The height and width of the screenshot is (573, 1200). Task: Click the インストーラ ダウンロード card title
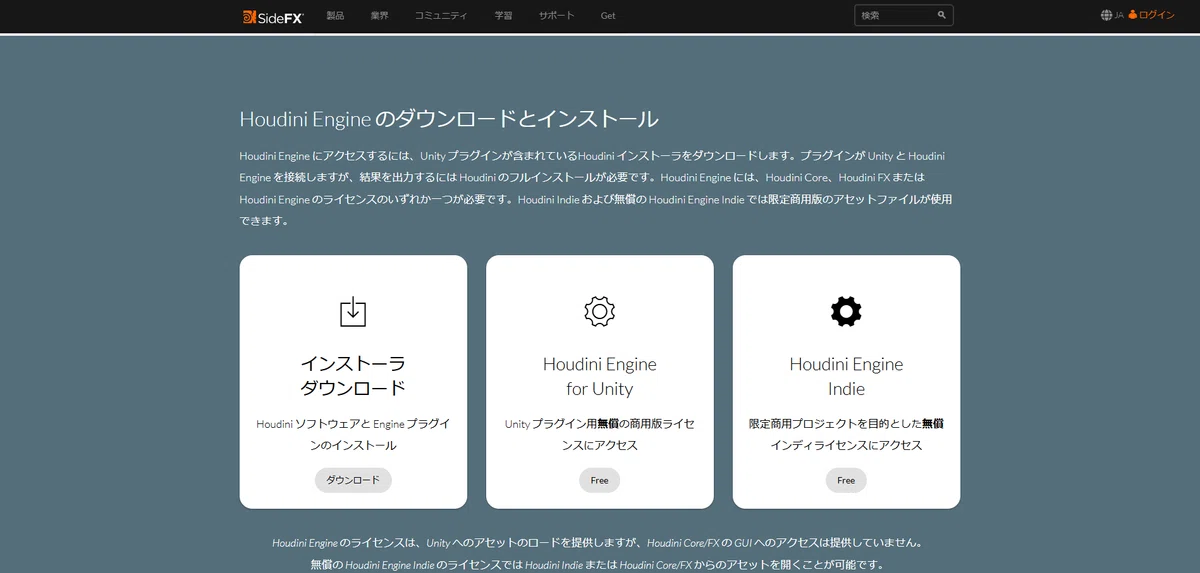pyautogui.click(x=353, y=376)
